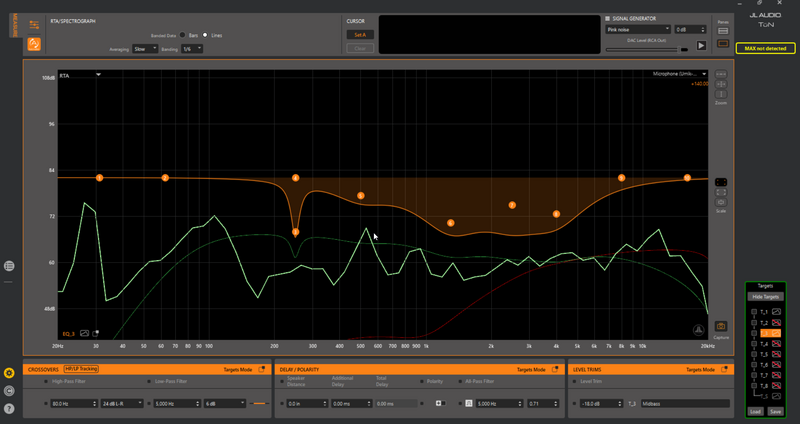Click the Save targets button
This screenshot has width=800, height=424.
point(776,411)
